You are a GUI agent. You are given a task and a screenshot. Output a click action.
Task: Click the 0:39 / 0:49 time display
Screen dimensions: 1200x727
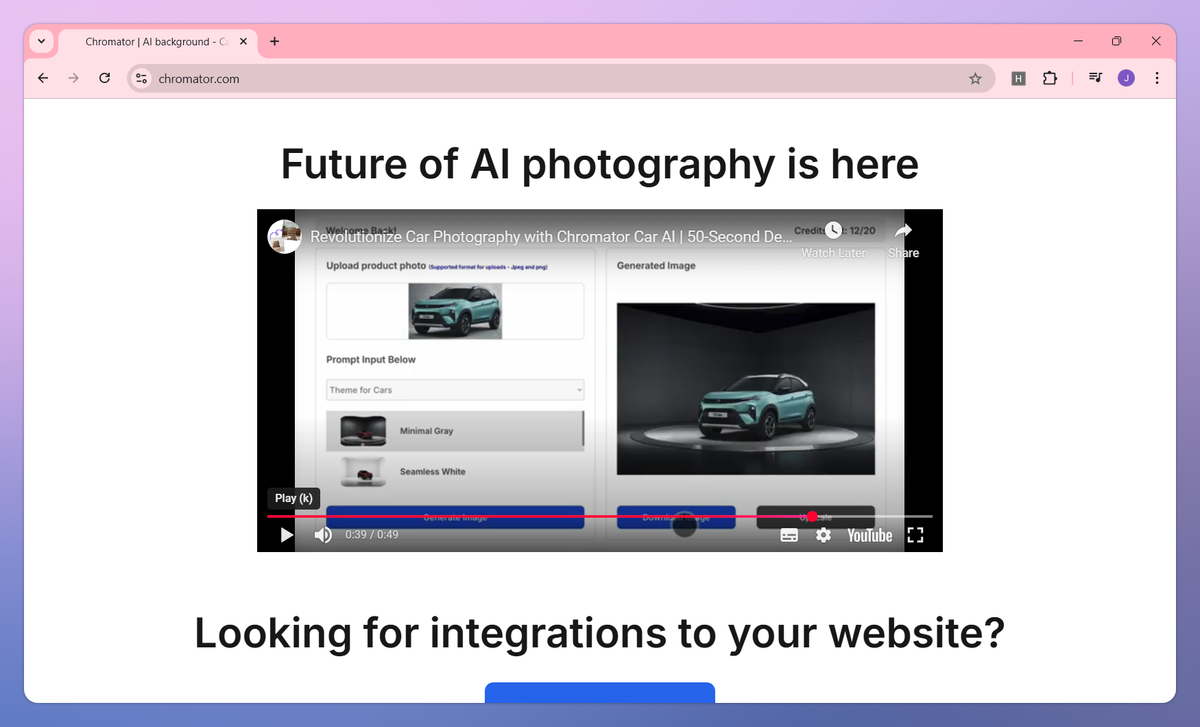click(x=372, y=535)
